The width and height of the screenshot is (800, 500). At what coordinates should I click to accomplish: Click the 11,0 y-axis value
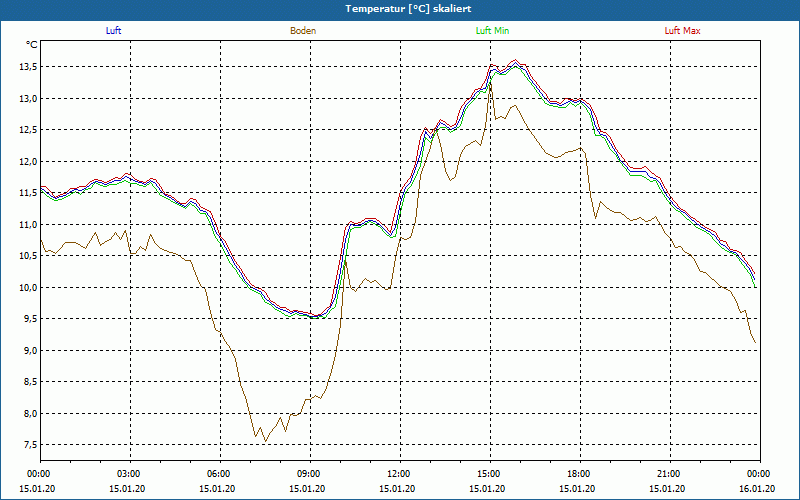(x=28, y=224)
